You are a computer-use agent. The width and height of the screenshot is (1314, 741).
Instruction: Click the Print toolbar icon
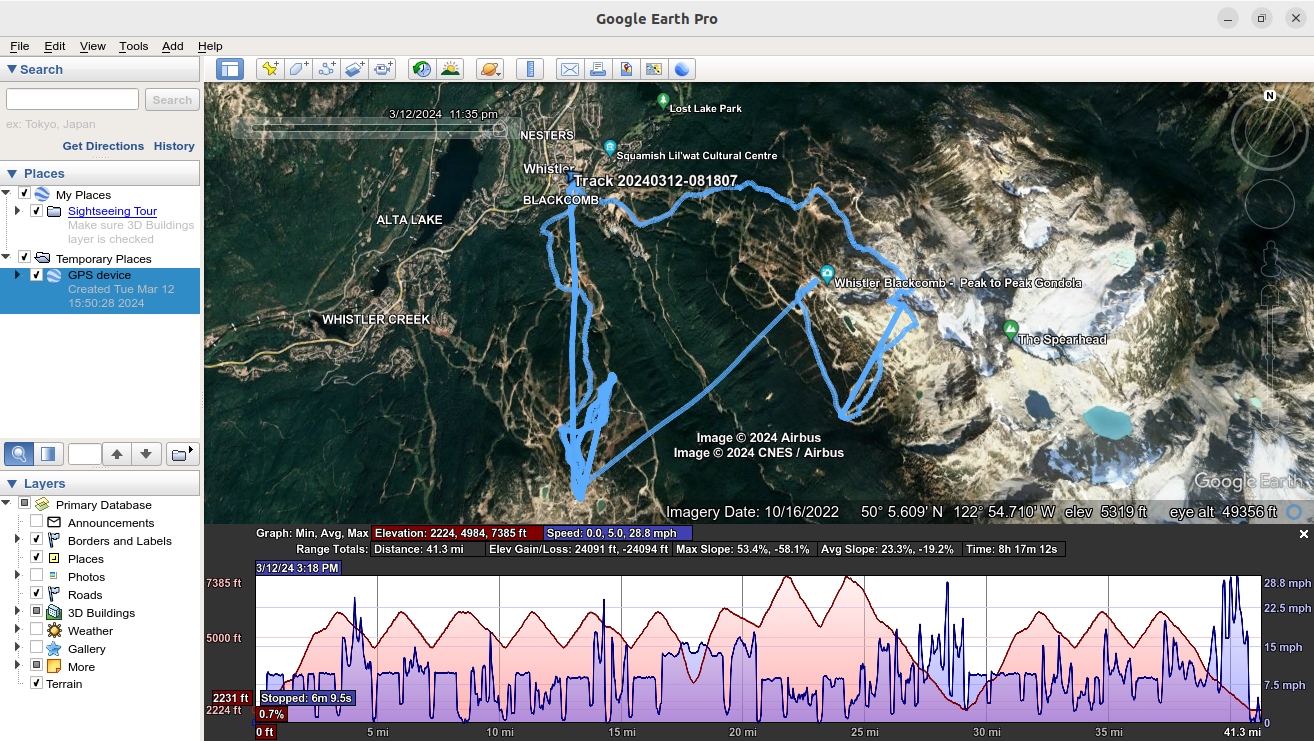tap(598, 69)
